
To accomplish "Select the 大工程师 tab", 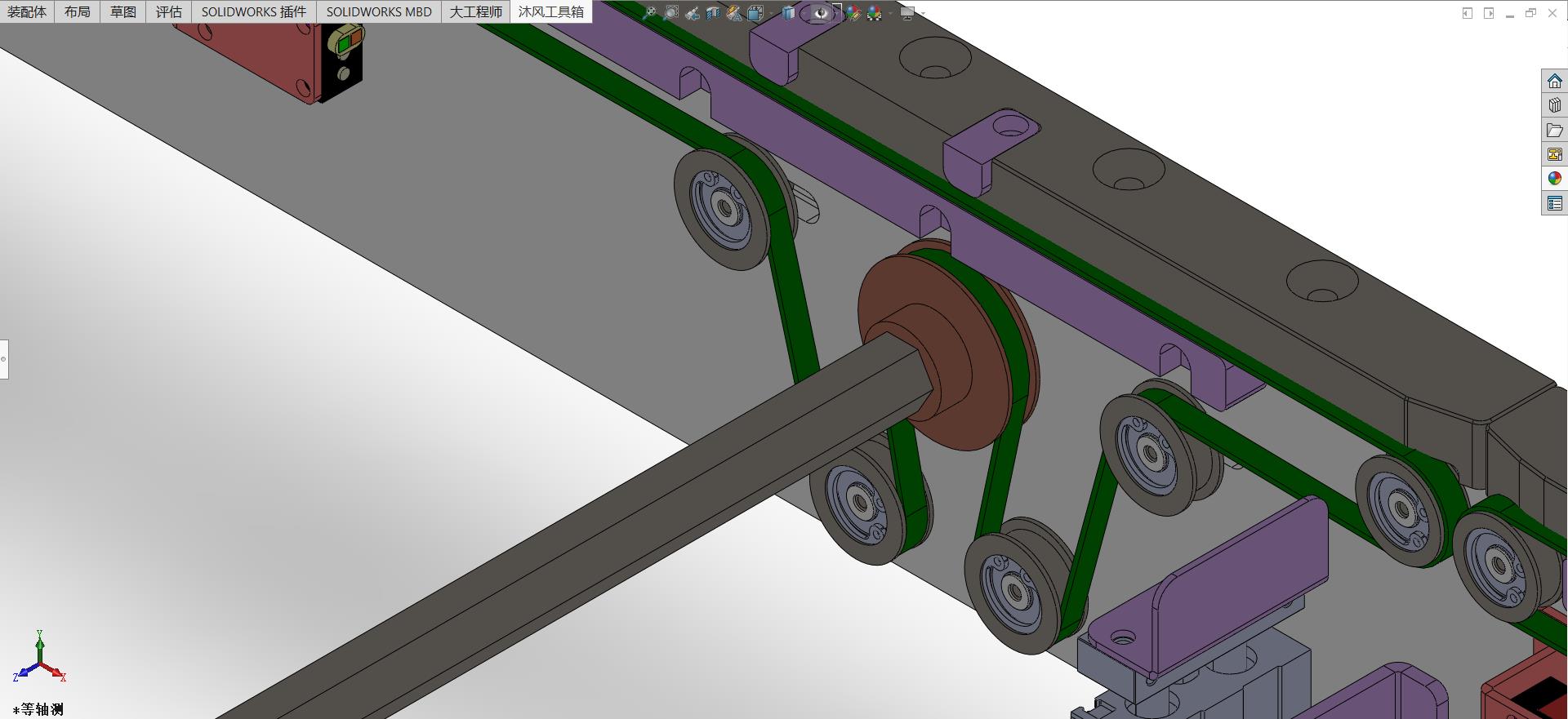I will pos(476,11).
